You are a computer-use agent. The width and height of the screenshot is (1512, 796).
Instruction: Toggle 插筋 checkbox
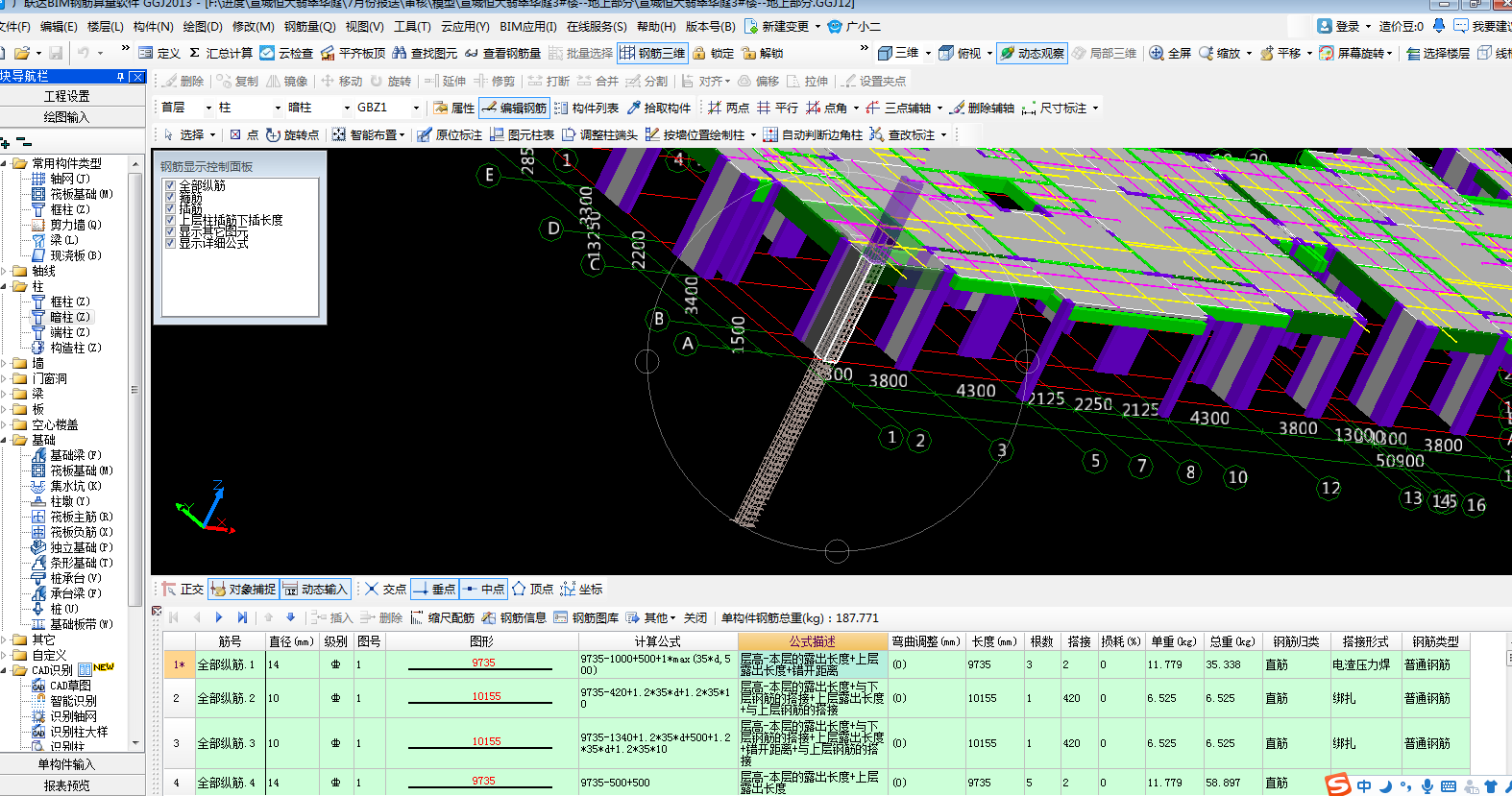[x=170, y=208]
